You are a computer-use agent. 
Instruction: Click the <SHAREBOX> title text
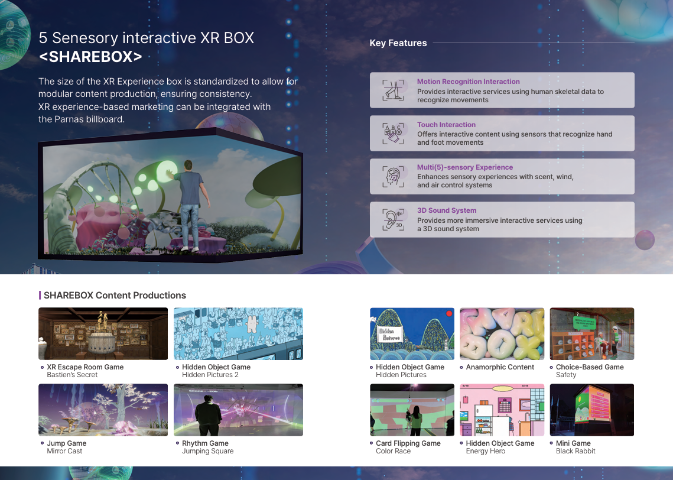pyautogui.click(x=91, y=57)
